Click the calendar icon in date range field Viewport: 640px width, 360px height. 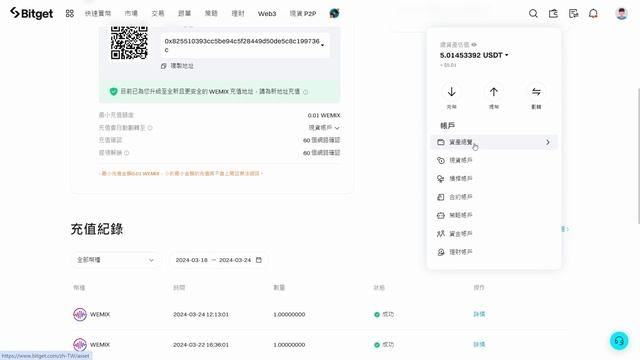(258, 260)
